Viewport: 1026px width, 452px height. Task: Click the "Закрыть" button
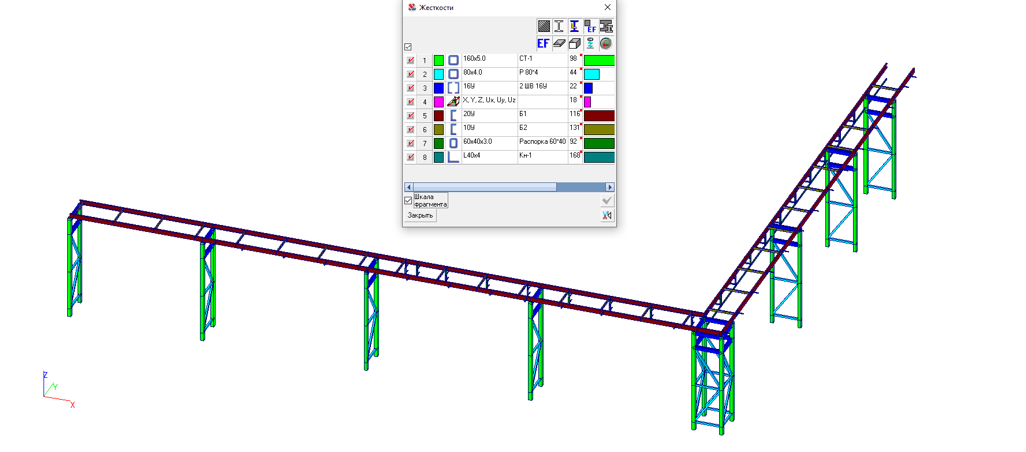[x=420, y=215]
